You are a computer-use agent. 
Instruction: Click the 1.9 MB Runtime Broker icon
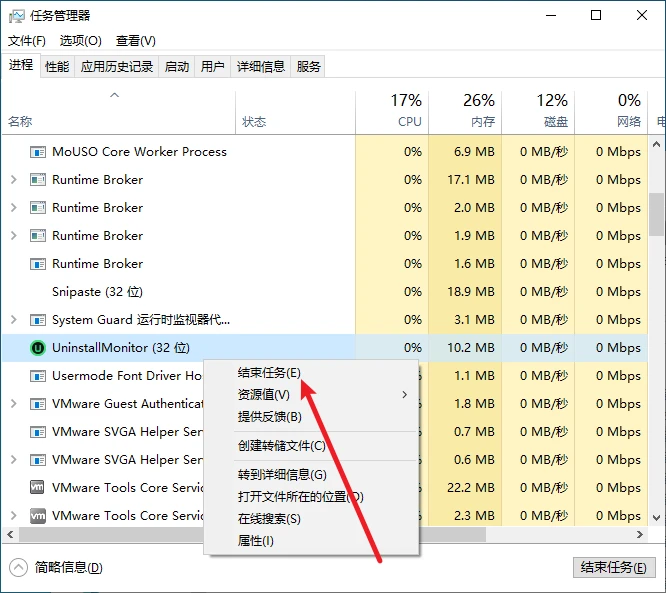(x=38, y=236)
